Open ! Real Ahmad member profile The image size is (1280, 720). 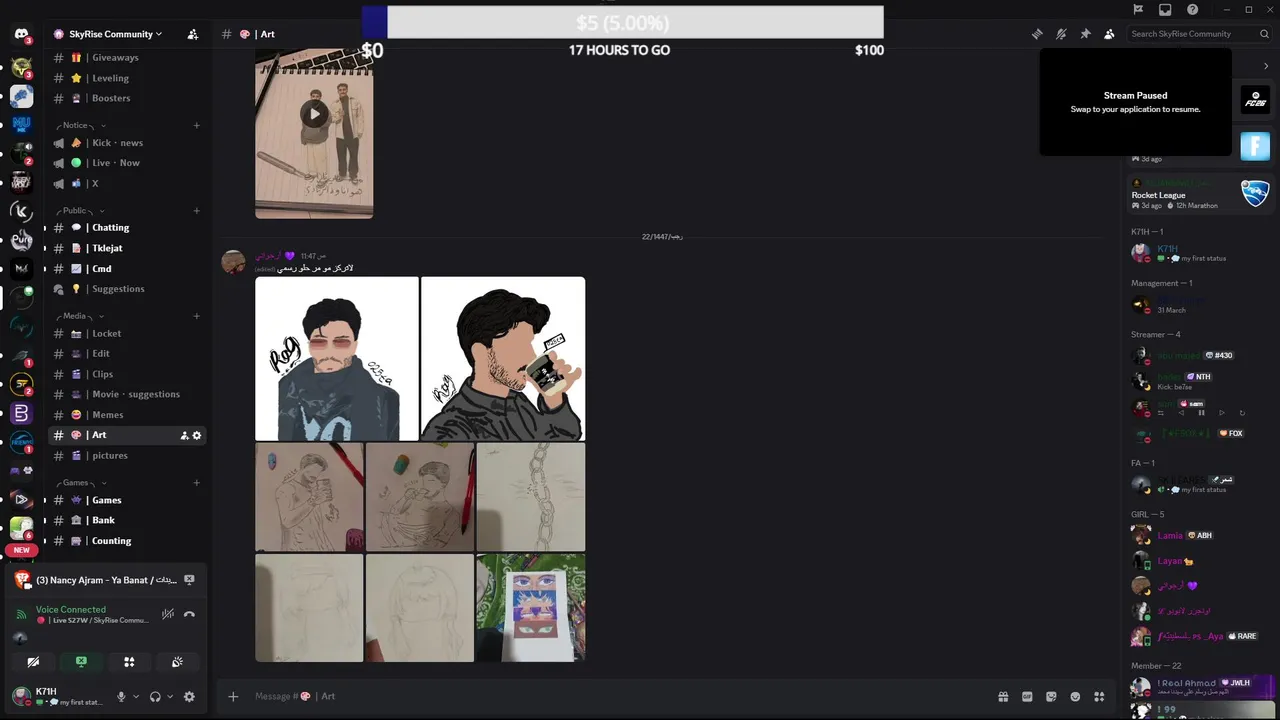coord(1200,685)
